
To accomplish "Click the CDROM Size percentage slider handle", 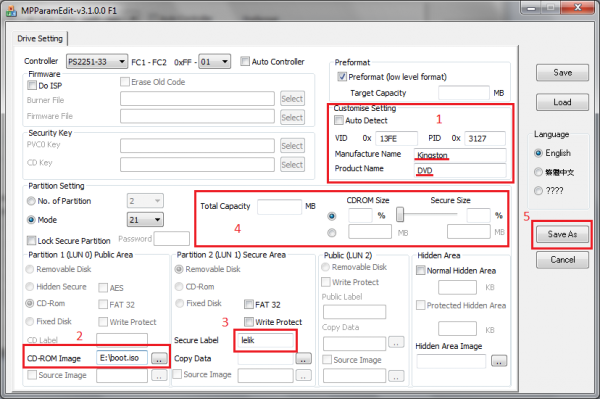I will pyautogui.click(x=400, y=215).
